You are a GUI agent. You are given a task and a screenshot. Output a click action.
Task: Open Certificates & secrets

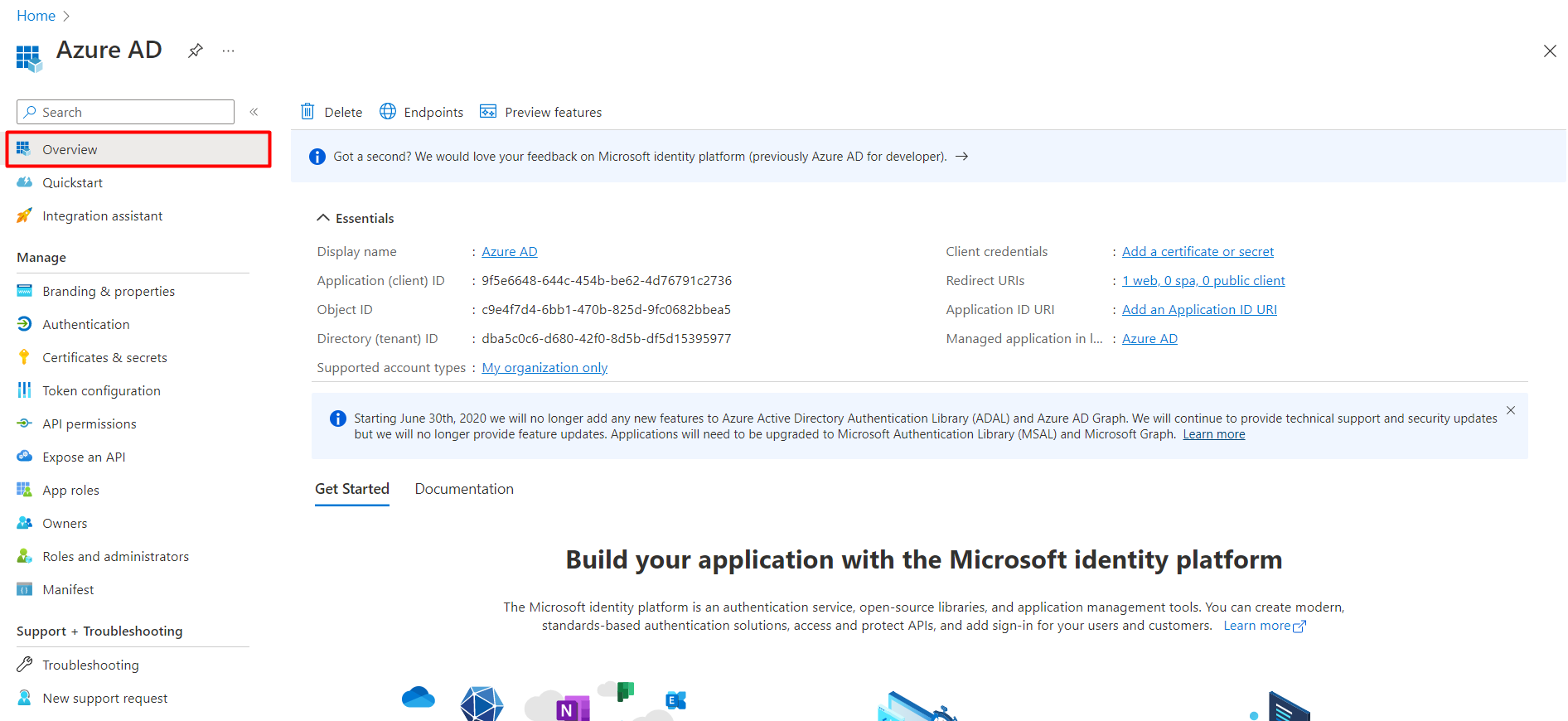pos(104,357)
